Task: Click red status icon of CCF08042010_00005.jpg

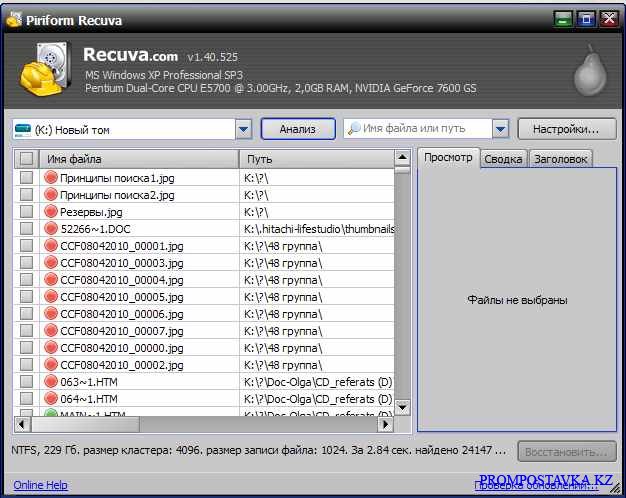Action: (x=51, y=296)
